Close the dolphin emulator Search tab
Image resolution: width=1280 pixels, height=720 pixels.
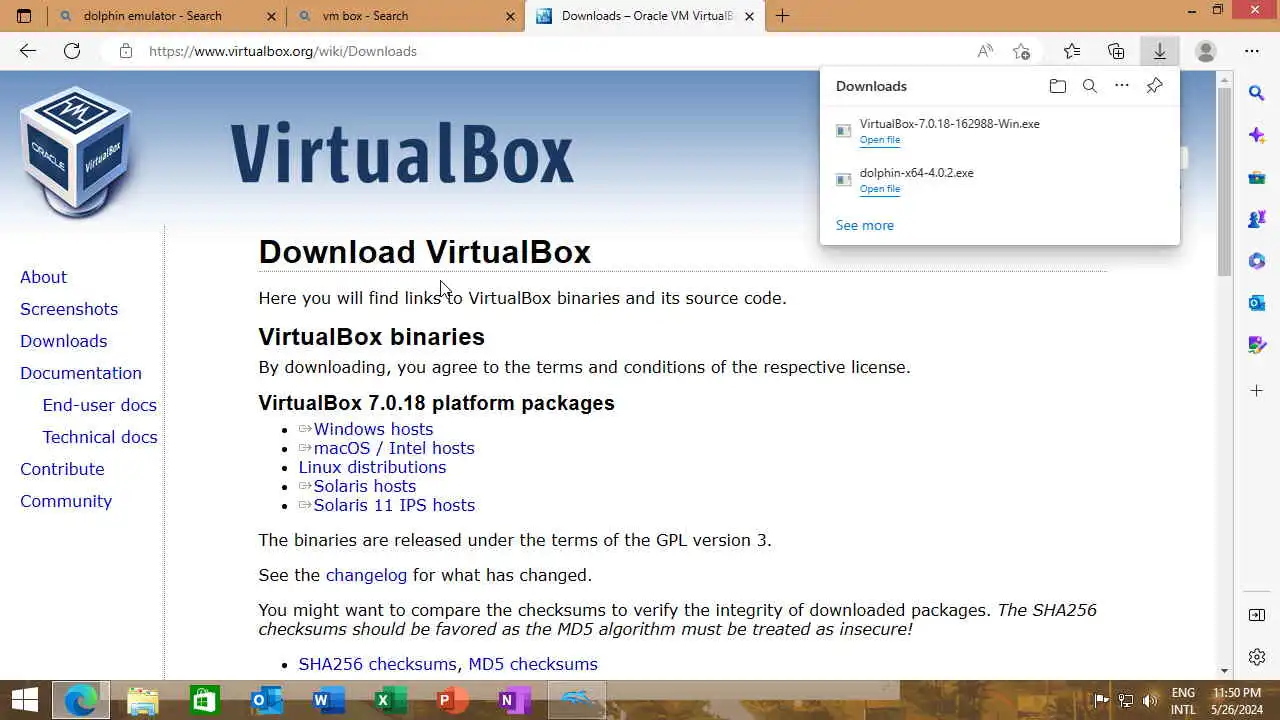[x=271, y=16]
